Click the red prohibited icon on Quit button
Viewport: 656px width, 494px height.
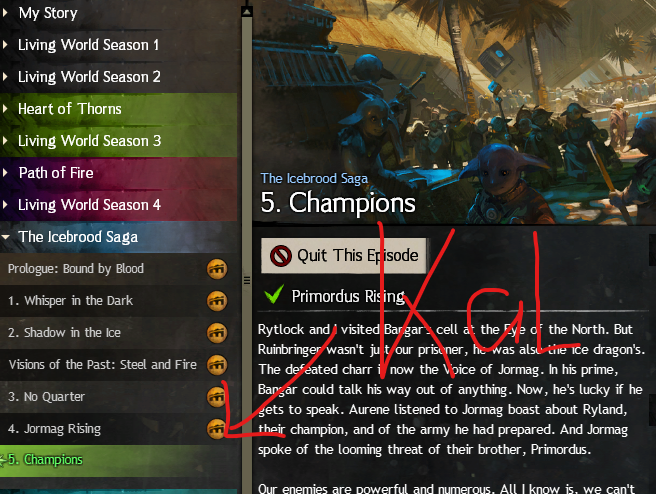point(281,255)
